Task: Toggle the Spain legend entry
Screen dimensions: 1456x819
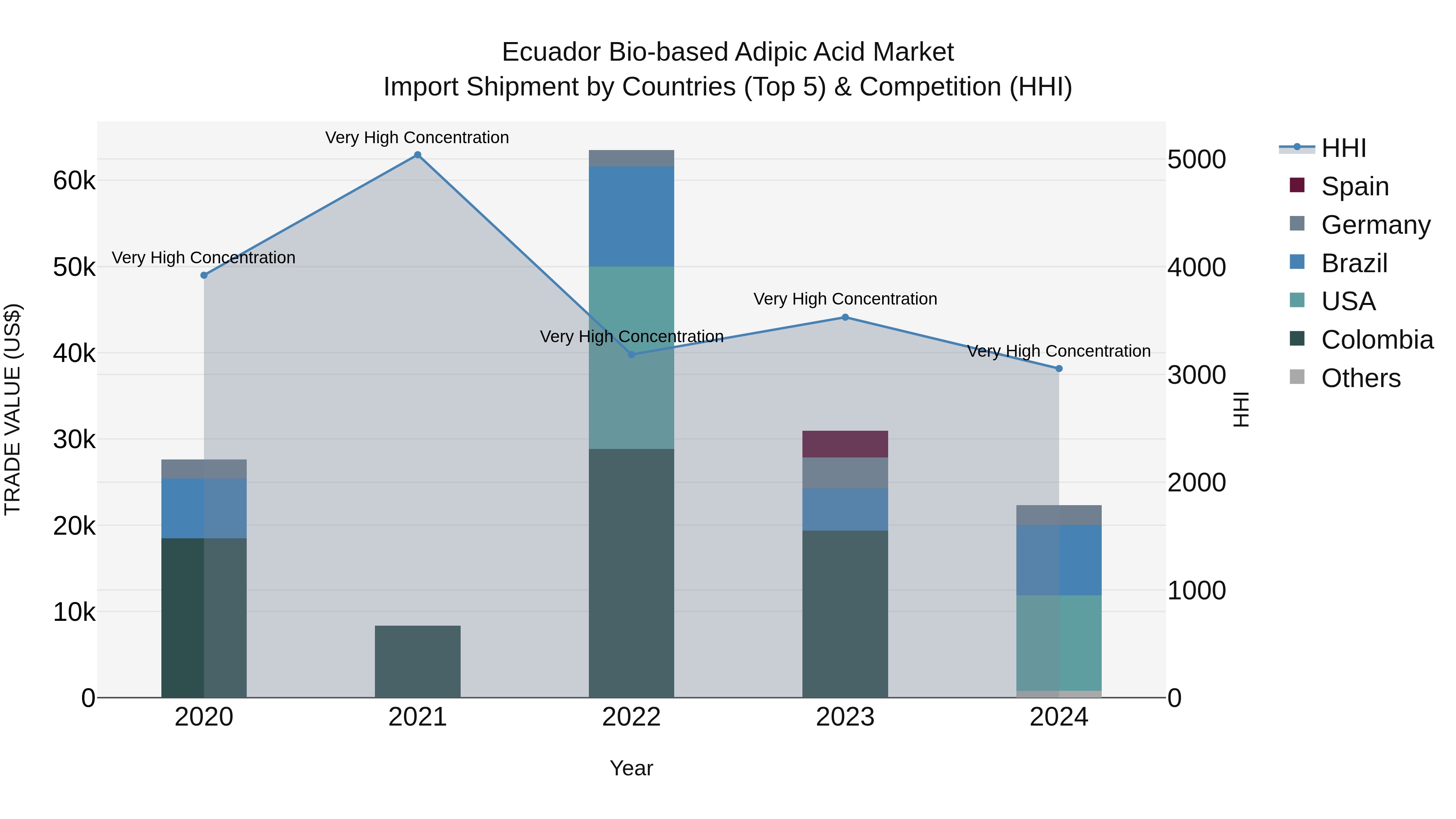Action: point(1339,186)
